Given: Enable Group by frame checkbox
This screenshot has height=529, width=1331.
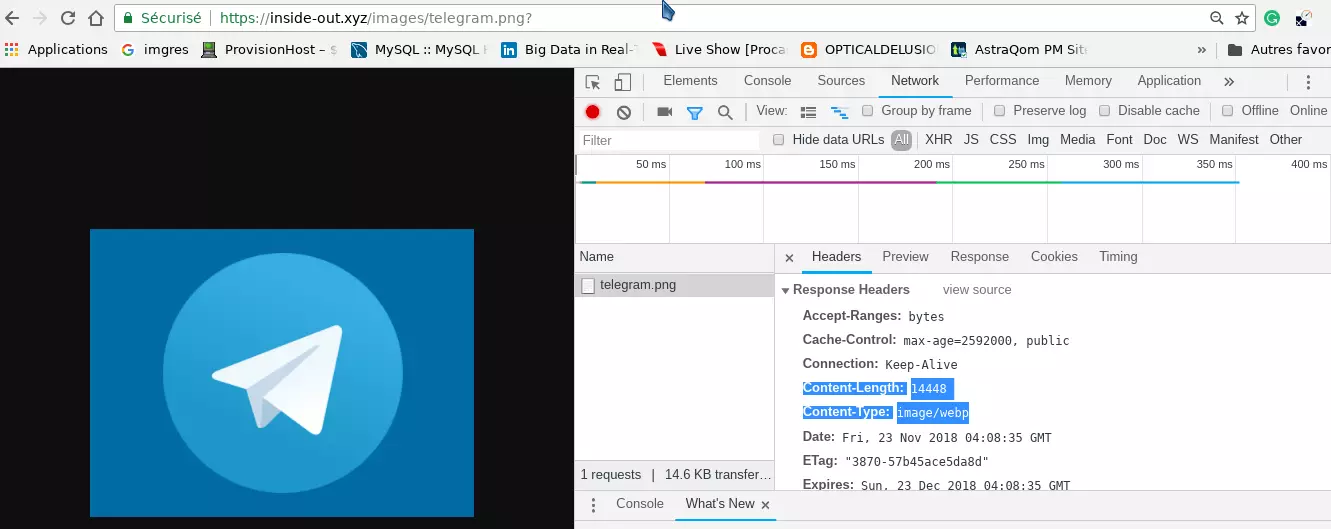Looking at the screenshot, I should tap(868, 111).
